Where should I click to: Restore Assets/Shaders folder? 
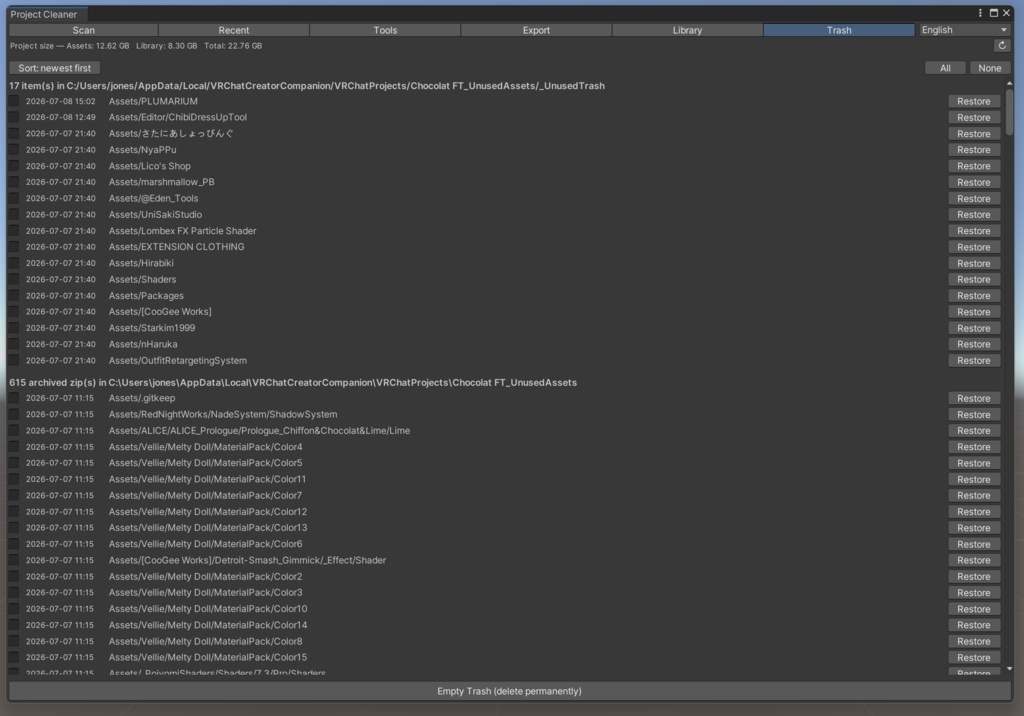point(974,279)
